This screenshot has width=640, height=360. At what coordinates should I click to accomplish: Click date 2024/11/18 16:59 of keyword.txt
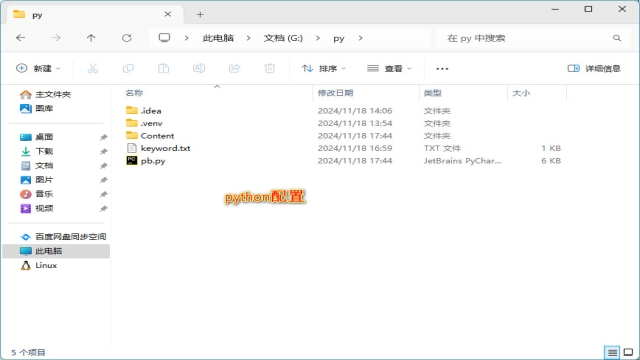point(355,148)
